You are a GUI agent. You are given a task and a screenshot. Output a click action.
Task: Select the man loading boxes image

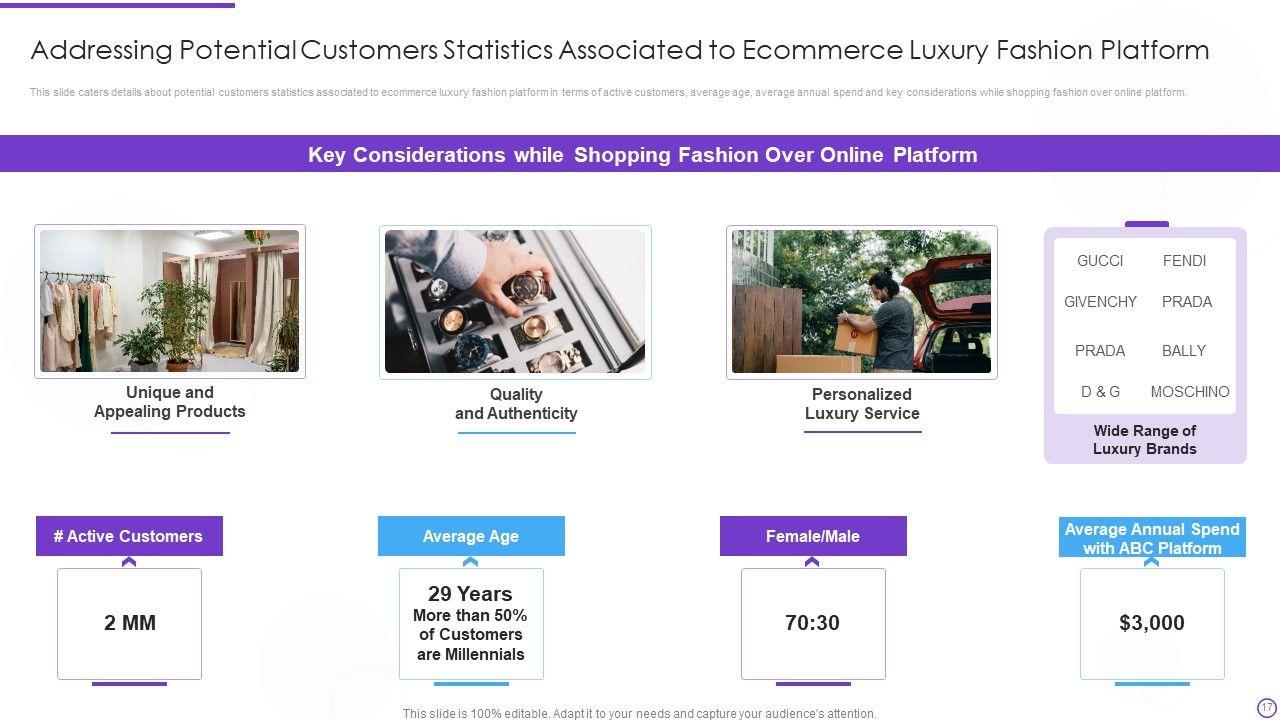pyautogui.click(x=861, y=302)
